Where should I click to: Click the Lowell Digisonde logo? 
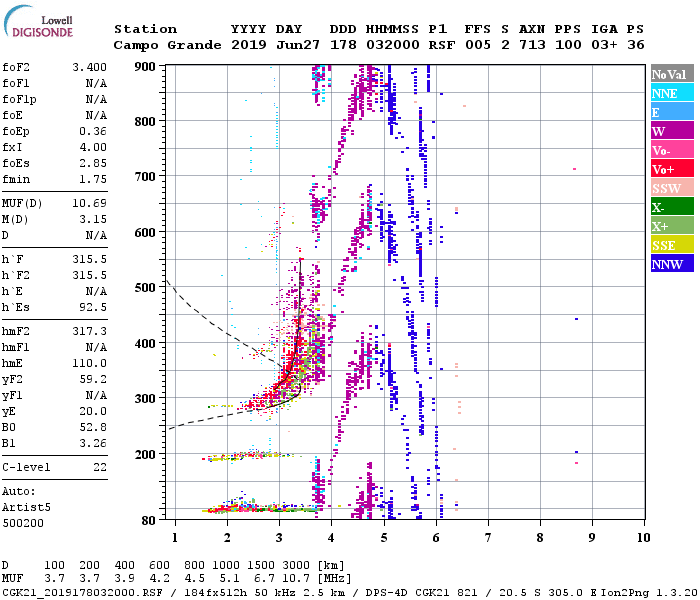[38, 21]
